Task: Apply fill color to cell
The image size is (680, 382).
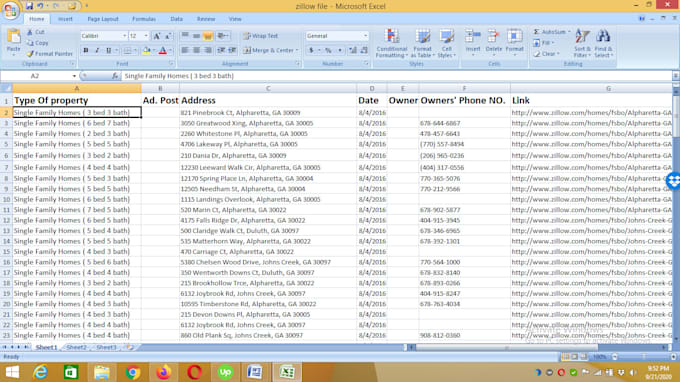Action: 147,51
